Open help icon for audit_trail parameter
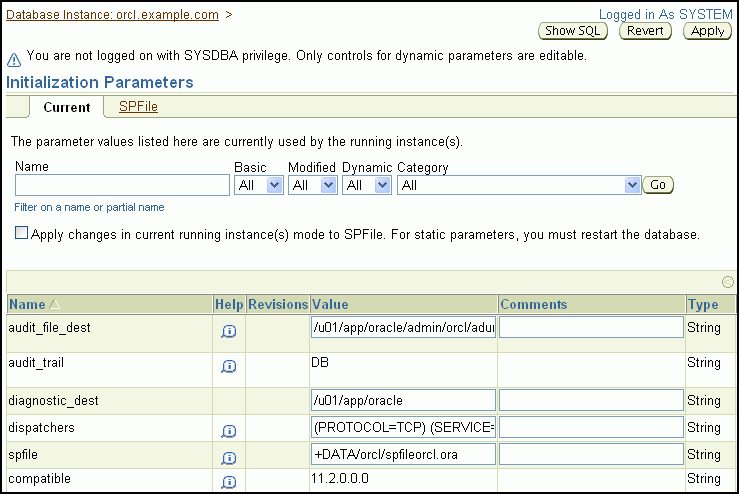Viewport: 739px width, 494px height. [x=228, y=367]
